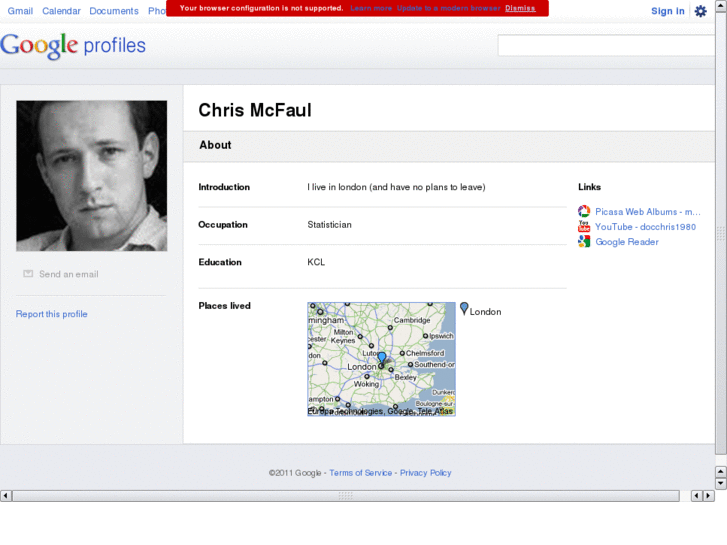Click the KCL education value
Screen dimensions: 727x545
tap(316, 262)
